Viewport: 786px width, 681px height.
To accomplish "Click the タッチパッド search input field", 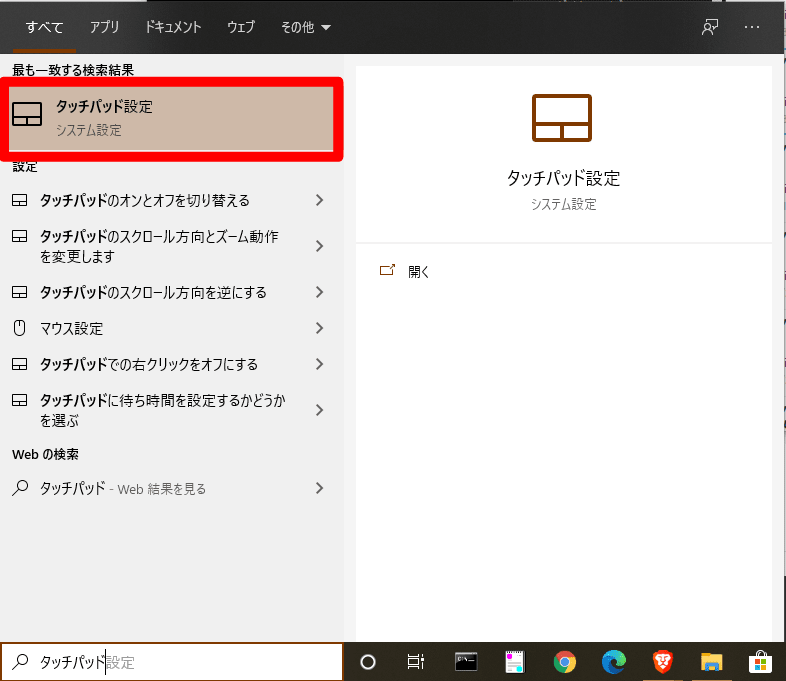I will click(x=171, y=662).
